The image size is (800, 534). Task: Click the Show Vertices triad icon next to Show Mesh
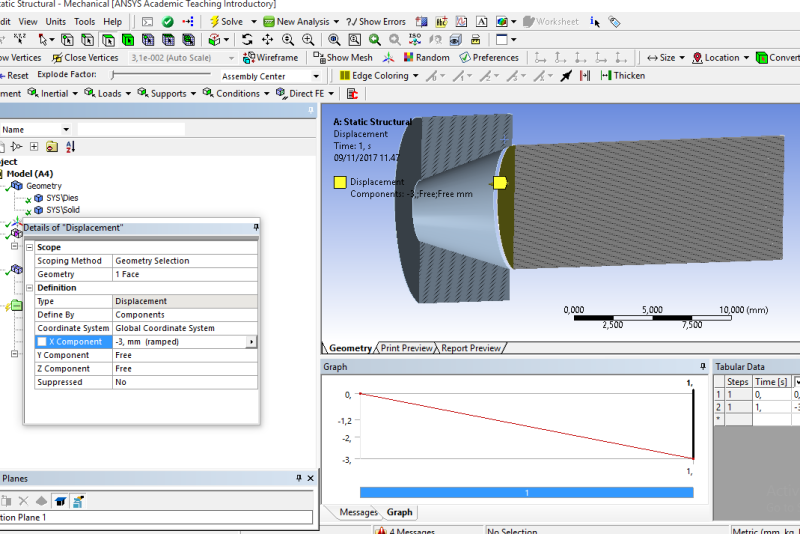(x=389, y=58)
